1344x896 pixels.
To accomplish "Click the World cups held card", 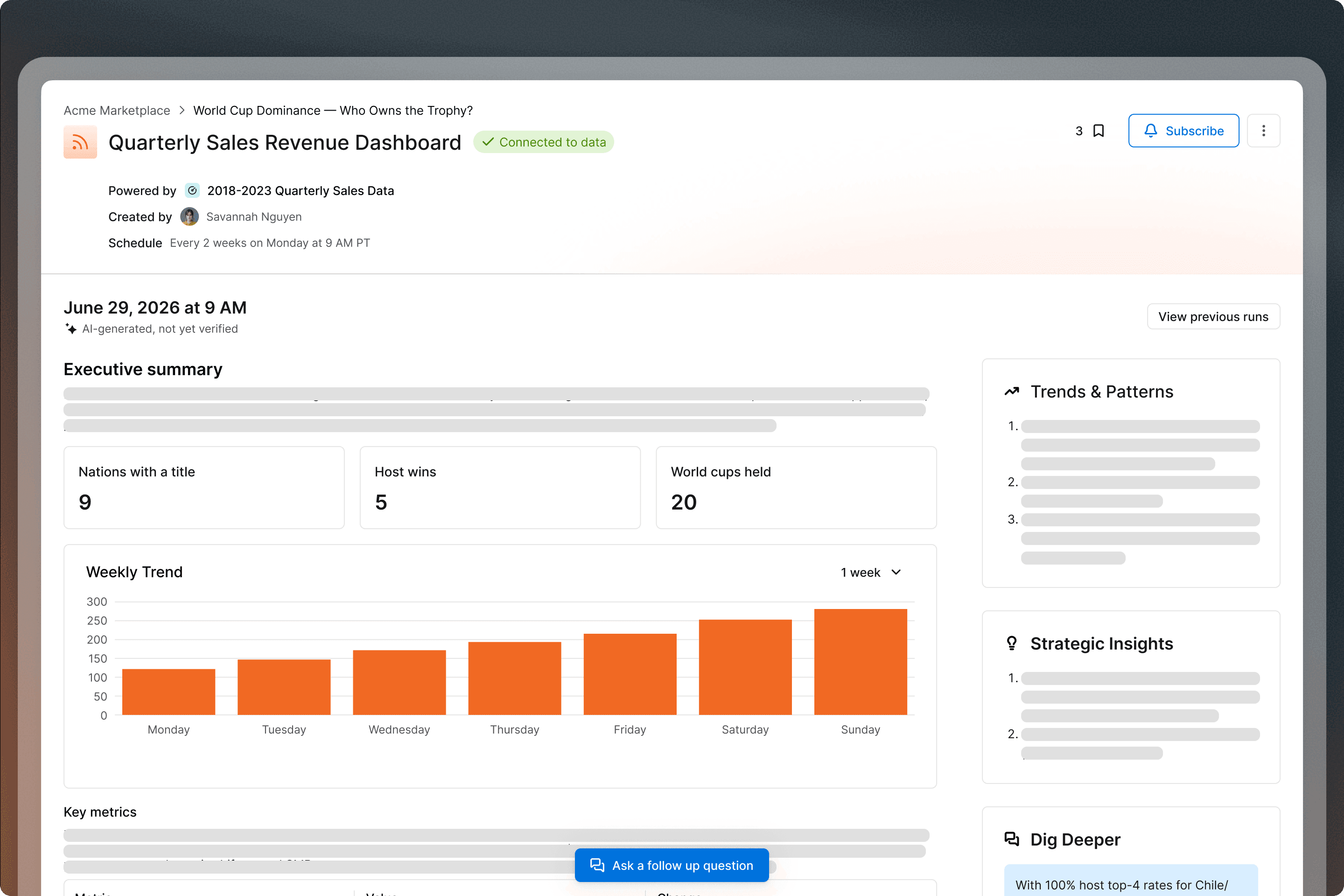I will (796, 487).
